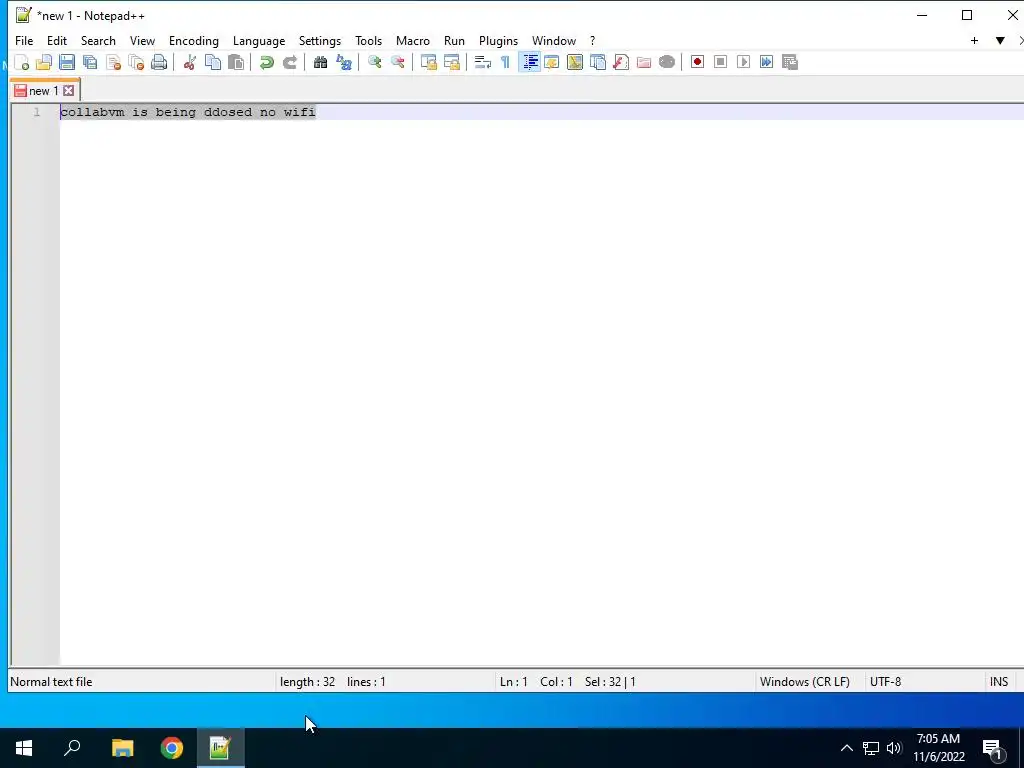Toggle the Document Map panel icon
Viewport: 1024px width, 768px height.
tap(575, 62)
